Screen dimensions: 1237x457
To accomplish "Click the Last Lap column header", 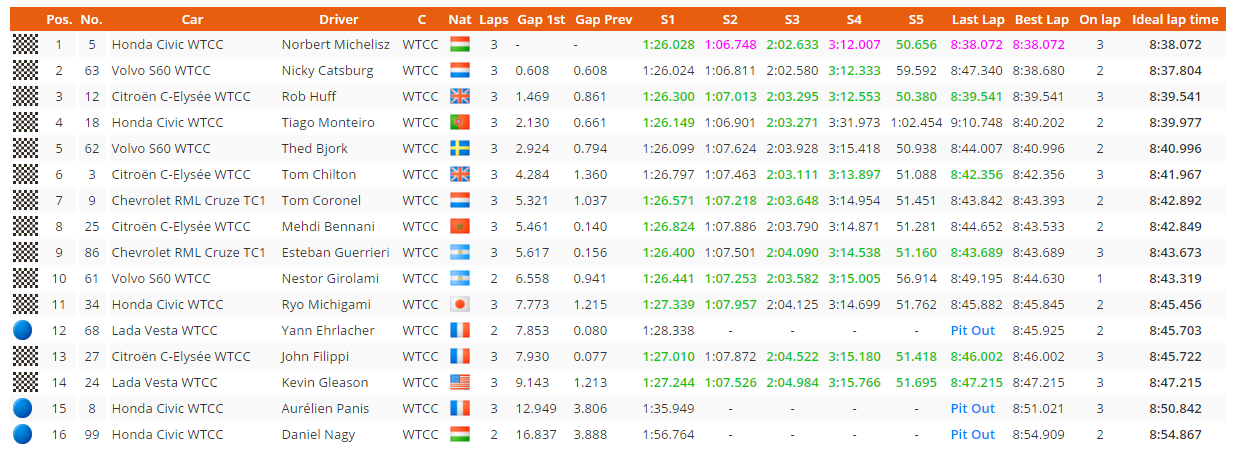I will (978, 20).
